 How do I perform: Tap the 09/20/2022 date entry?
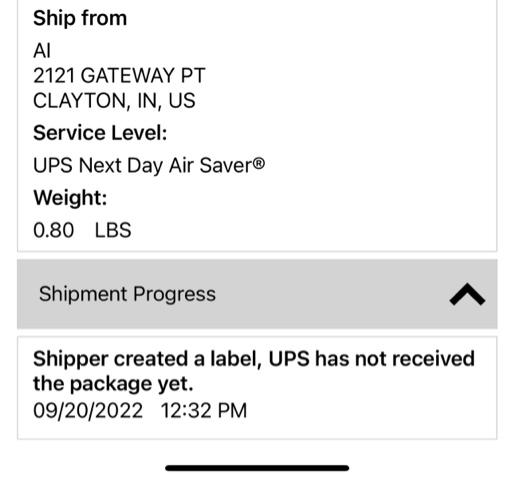click(x=88, y=410)
